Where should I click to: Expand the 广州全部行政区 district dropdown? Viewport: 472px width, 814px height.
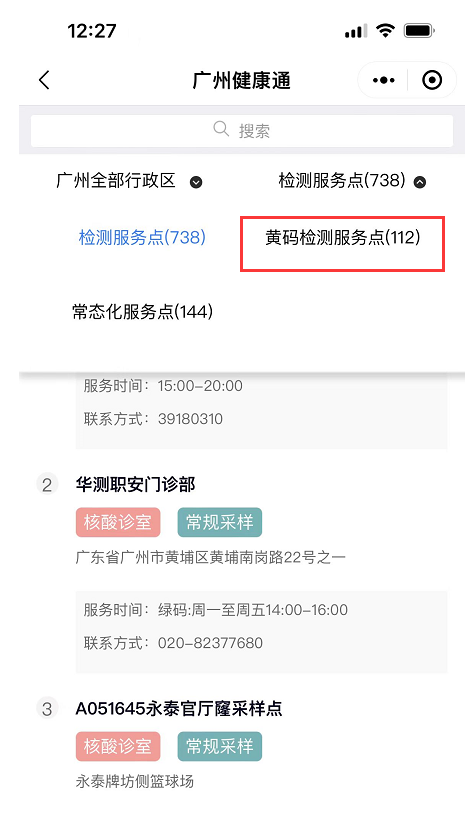click(x=129, y=181)
